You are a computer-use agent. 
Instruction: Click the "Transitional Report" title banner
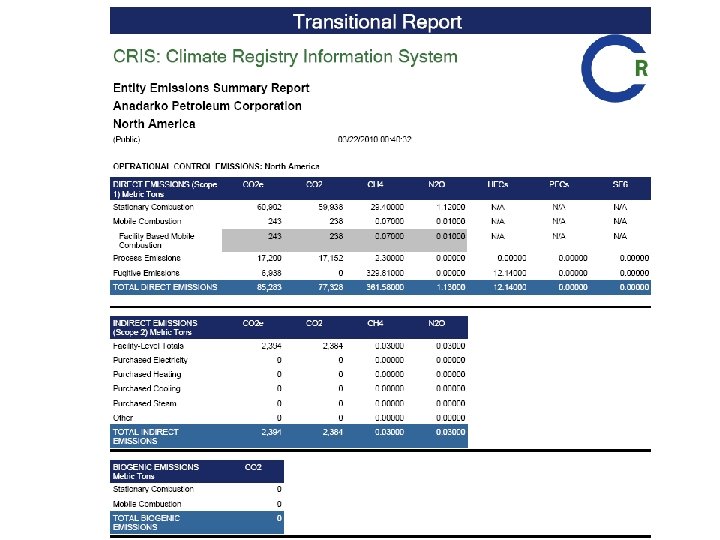(x=380, y=21)
